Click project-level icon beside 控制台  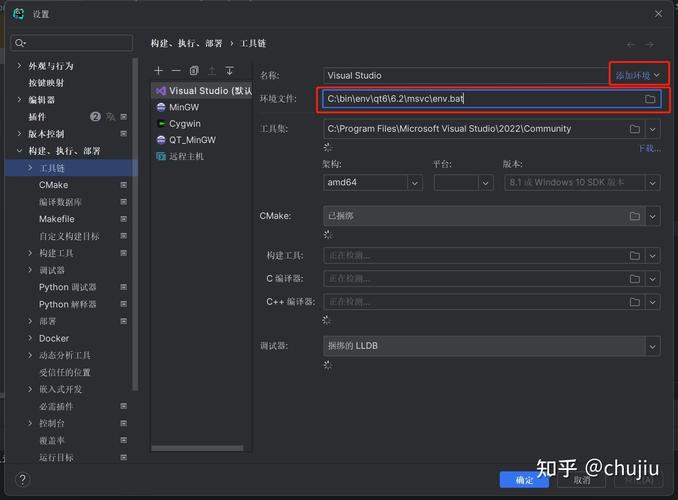point(124,423)
